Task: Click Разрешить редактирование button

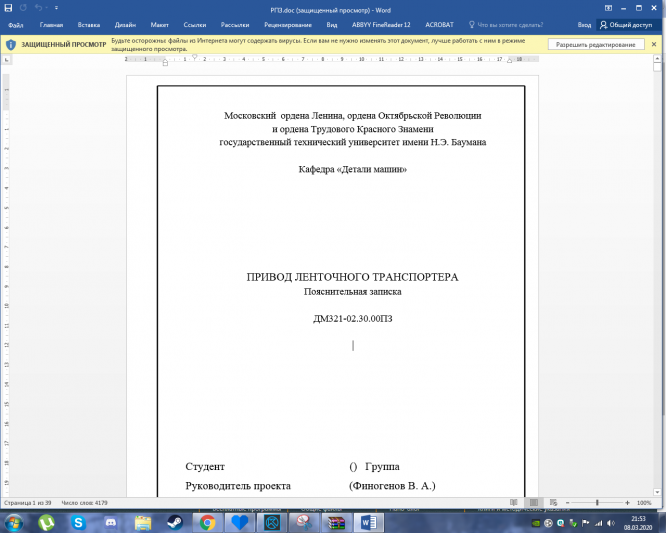Action: tap(595, 44)
